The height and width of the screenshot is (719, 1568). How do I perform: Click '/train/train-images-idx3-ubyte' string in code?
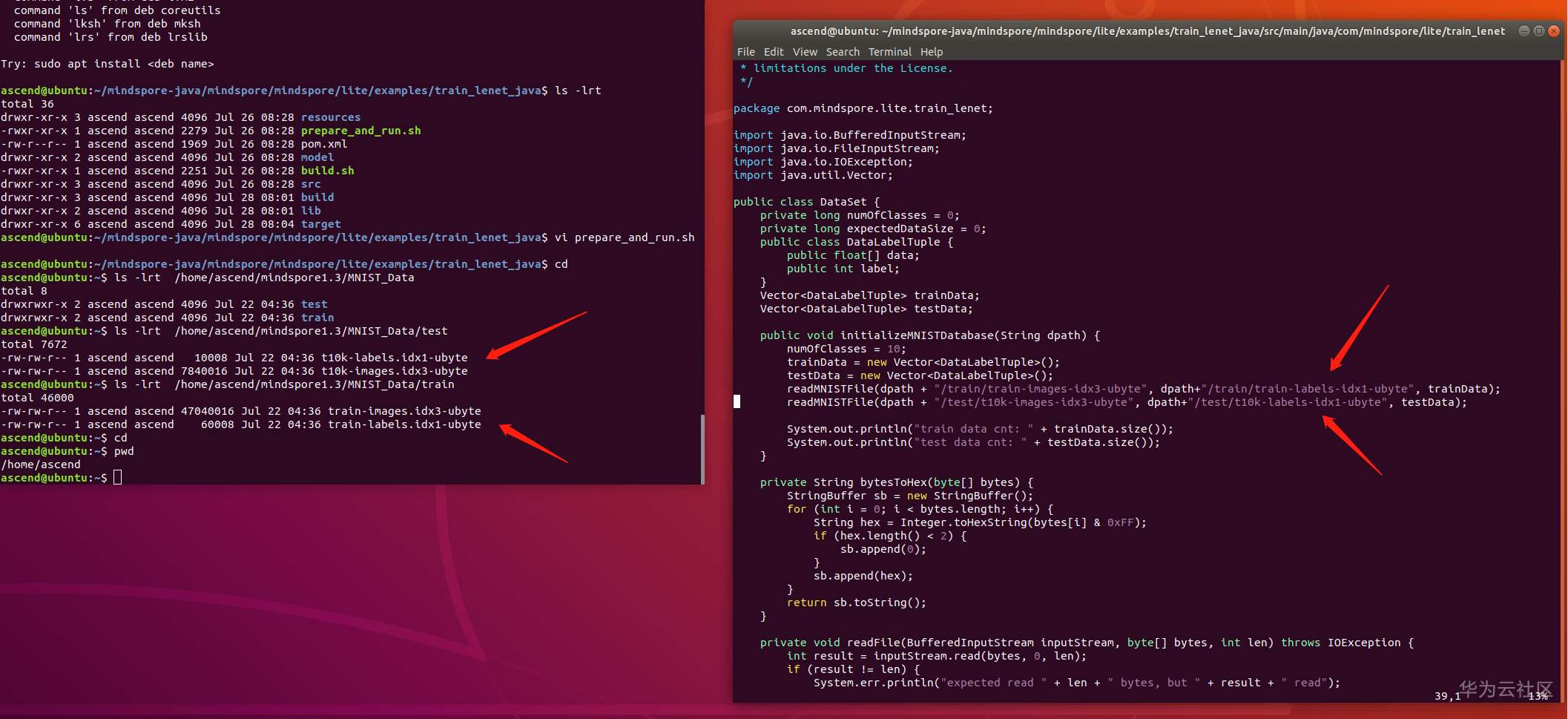[x=1041, y=389]
